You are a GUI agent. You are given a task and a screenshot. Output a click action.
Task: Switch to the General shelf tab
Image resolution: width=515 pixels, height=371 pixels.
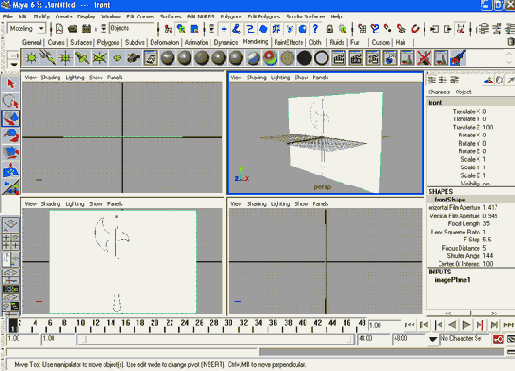32,43
